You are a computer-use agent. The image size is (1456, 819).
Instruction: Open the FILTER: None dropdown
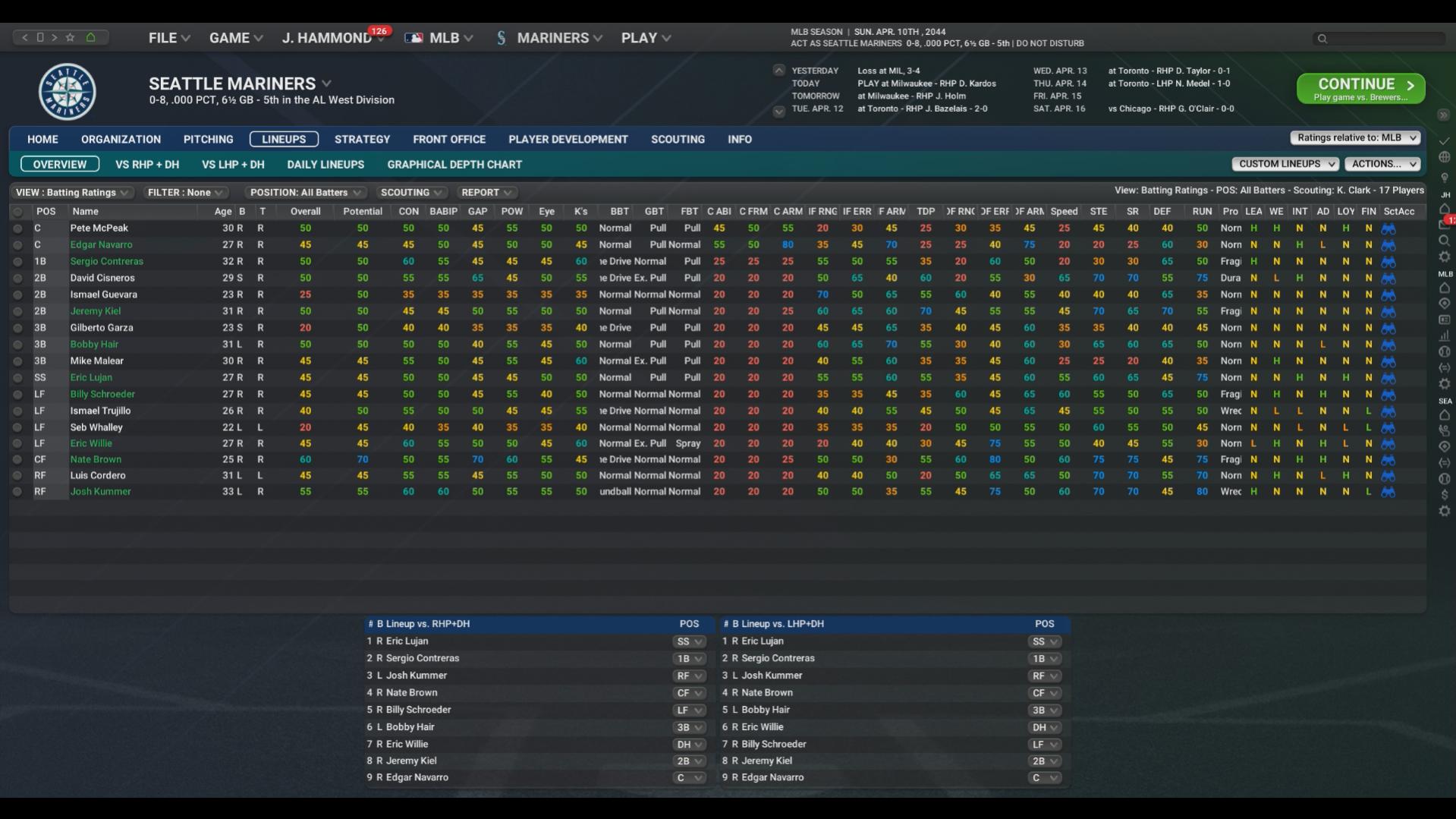(184, 193)
